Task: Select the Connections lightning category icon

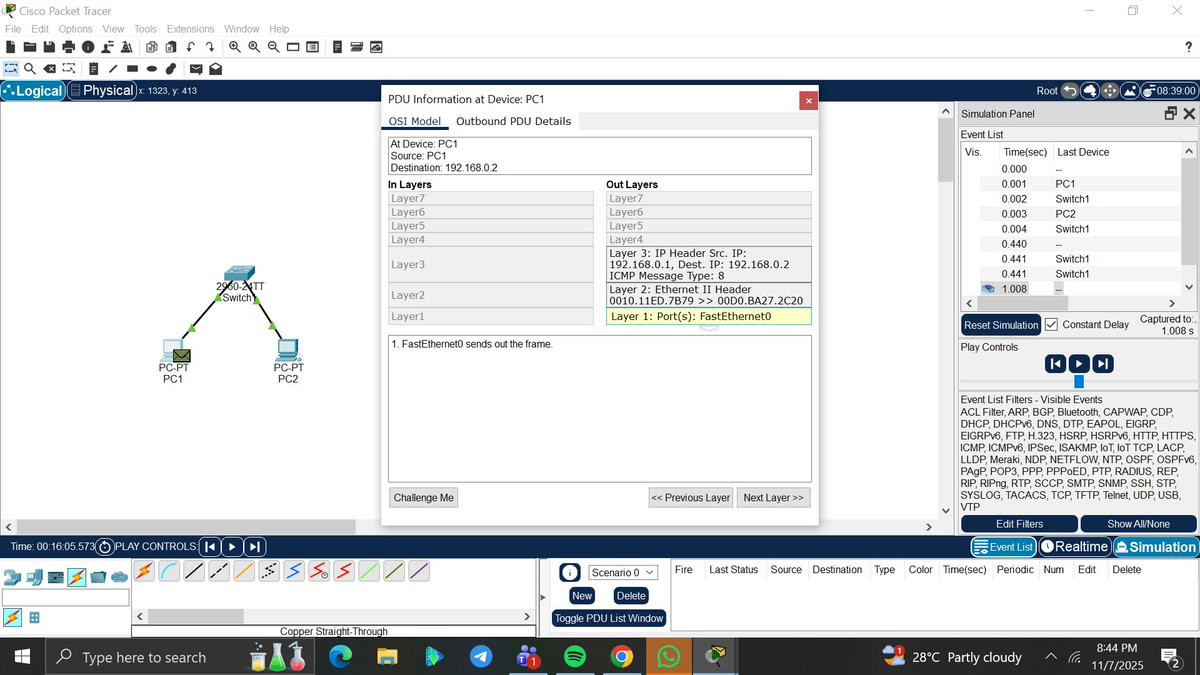Action: 76,577
